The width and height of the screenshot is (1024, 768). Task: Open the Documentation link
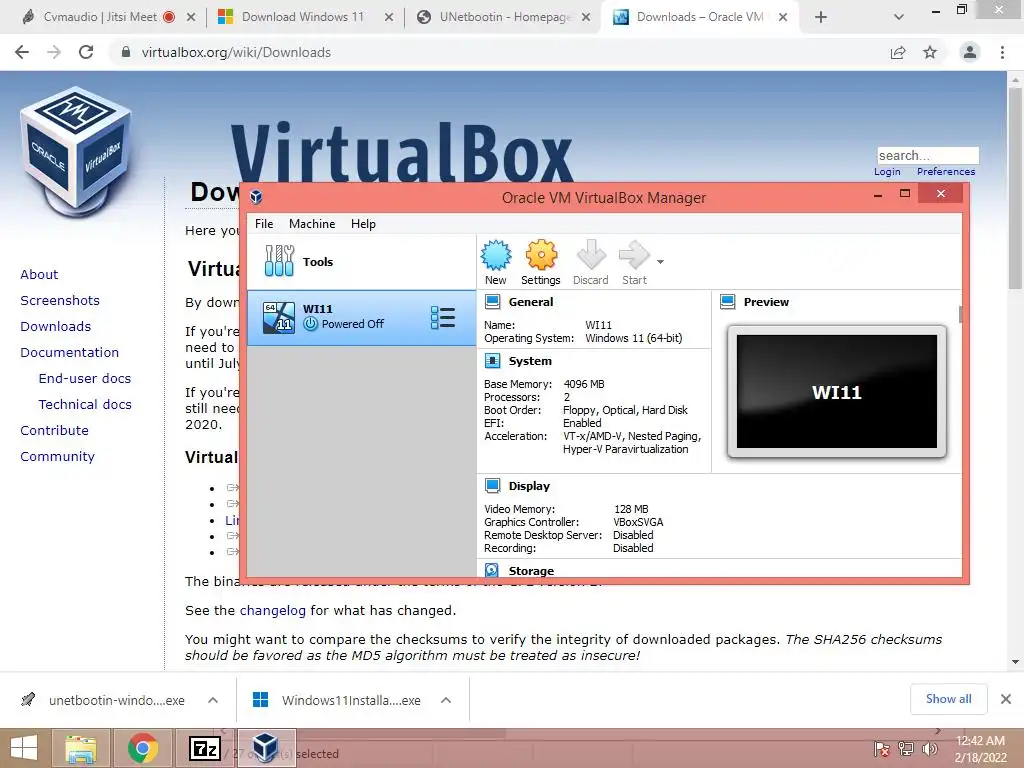coord(69,353)
